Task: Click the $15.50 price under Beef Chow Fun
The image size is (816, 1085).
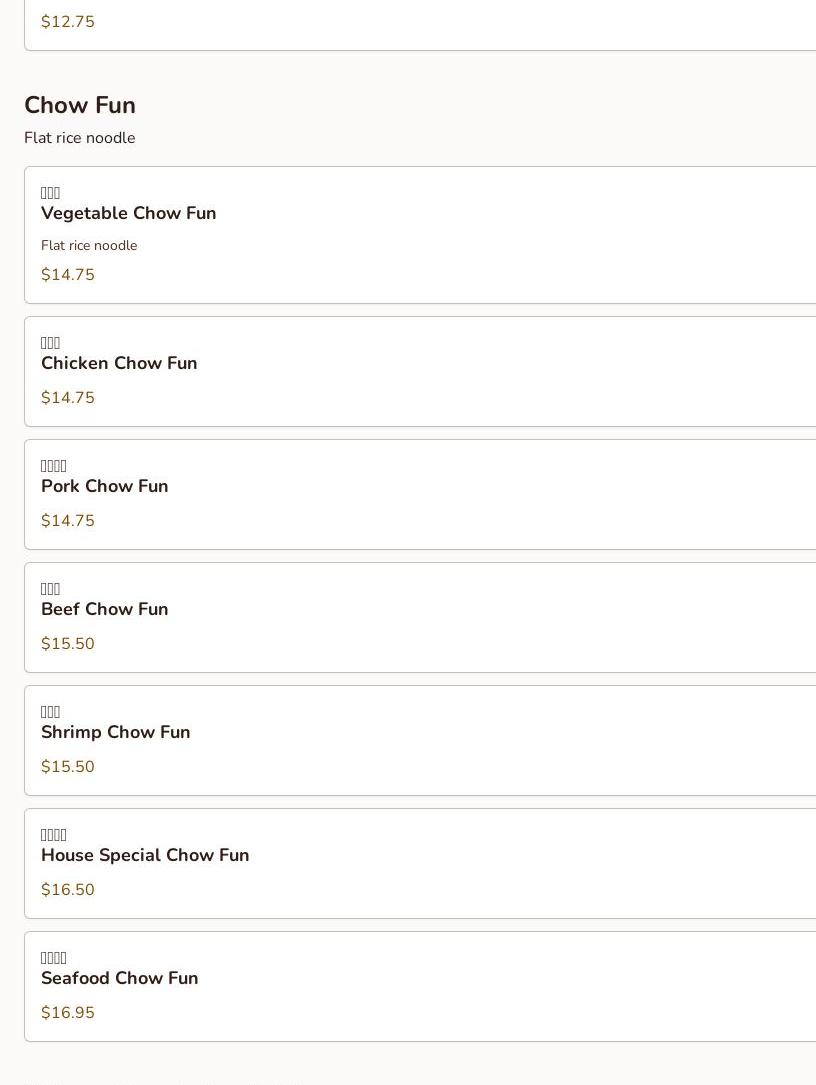Action: [x=68, y=644]
